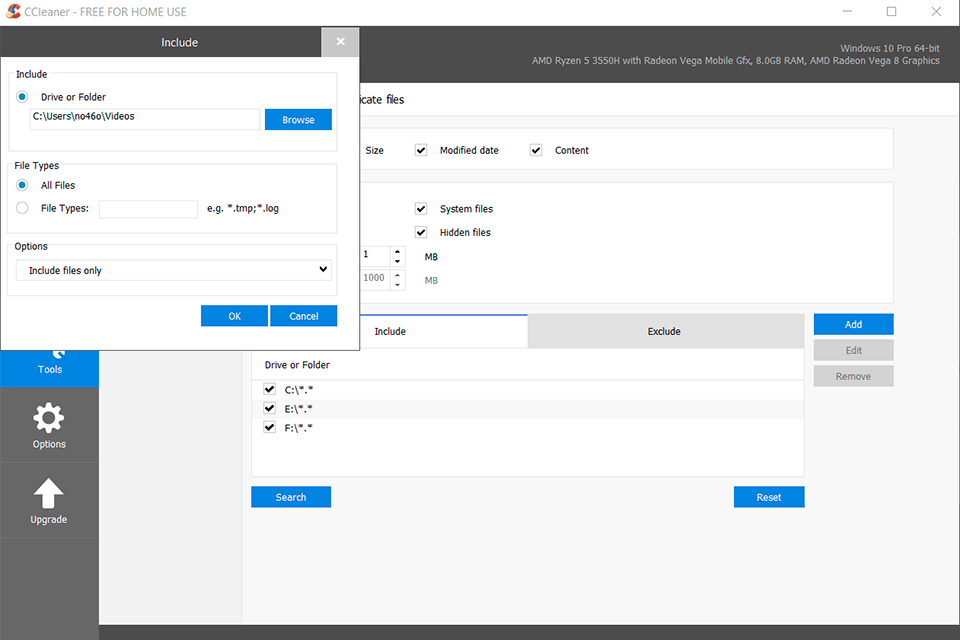
Task: Click the File Types input box
Action: tap(148, 208)
